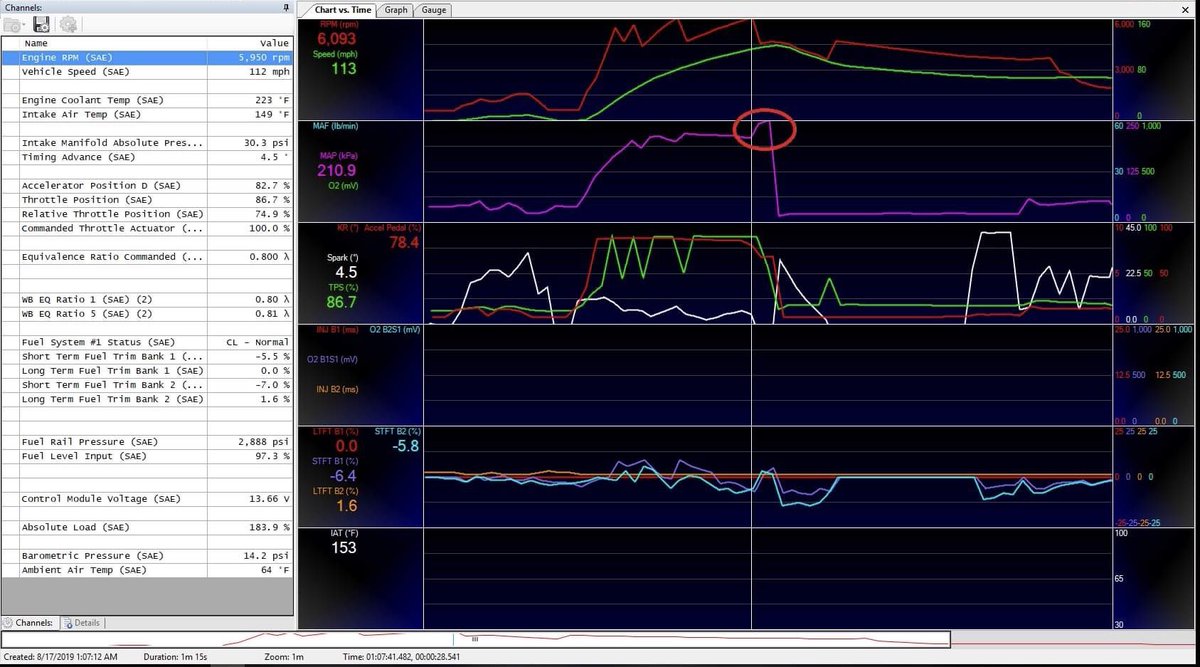1200x667 pixels.
Task: Click the Value column header
Action: click(250, 43)
